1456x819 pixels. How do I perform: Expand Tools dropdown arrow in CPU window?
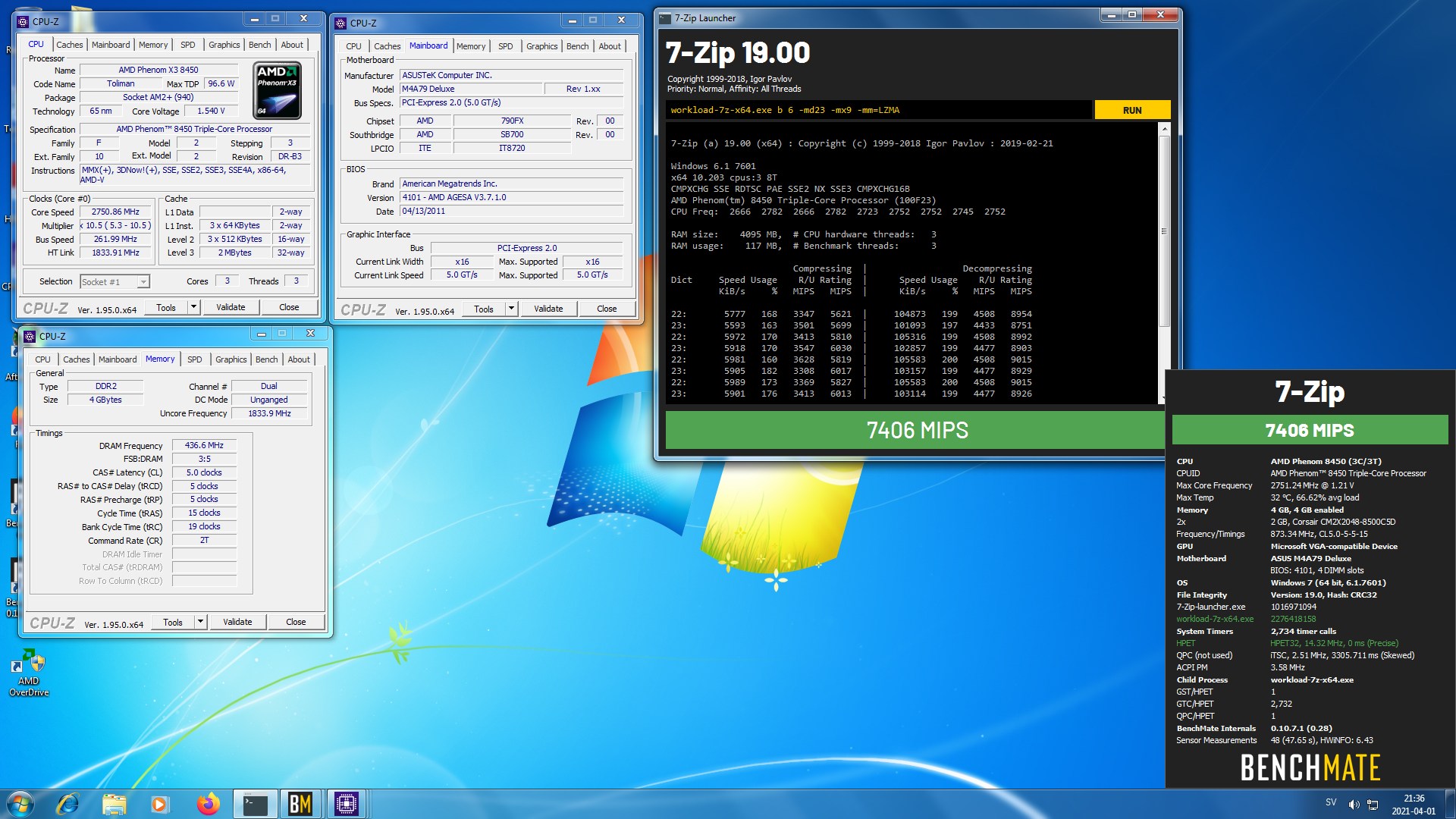[194, 307]
